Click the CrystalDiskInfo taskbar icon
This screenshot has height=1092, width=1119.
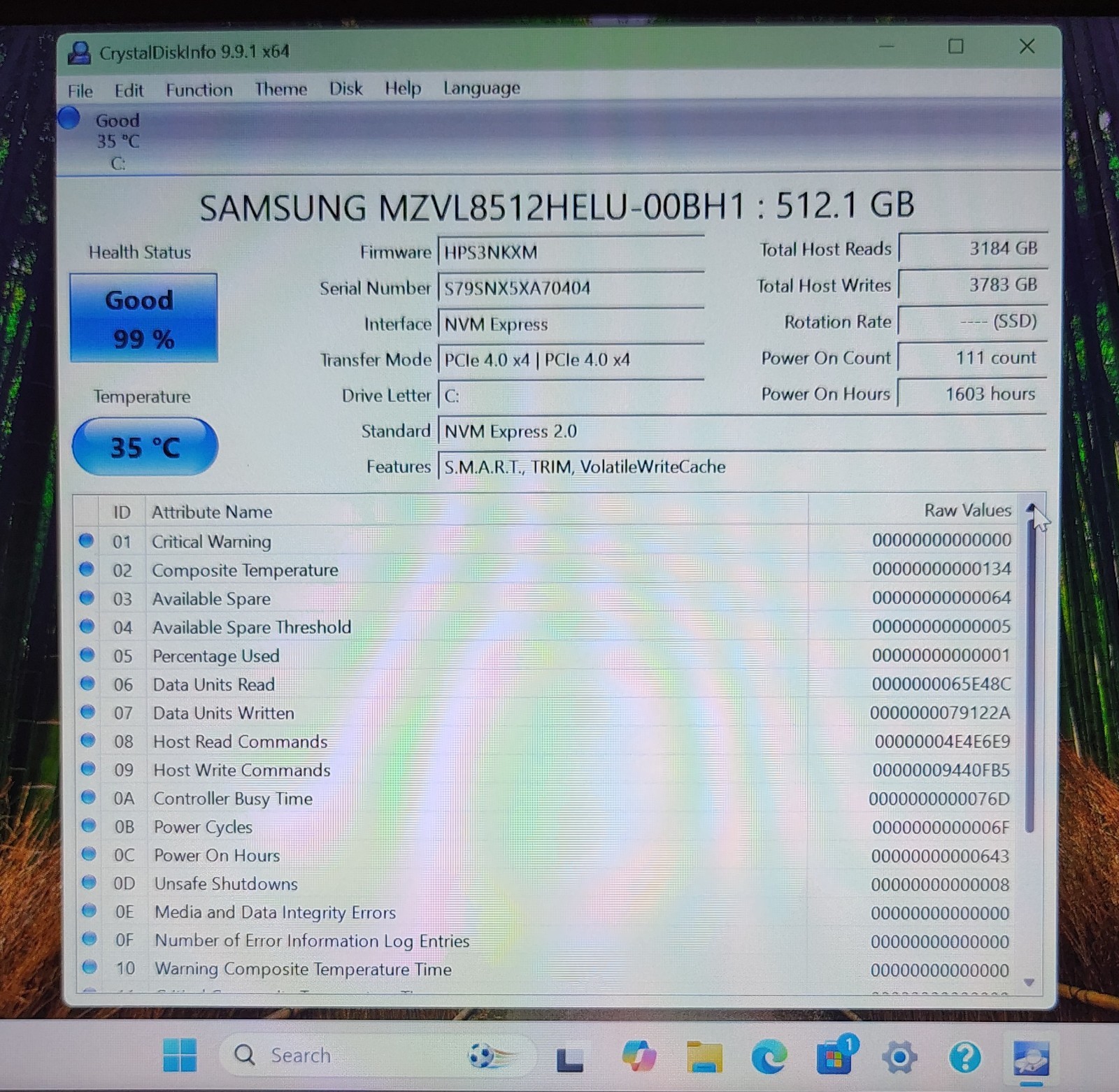coord(1031,1058)
